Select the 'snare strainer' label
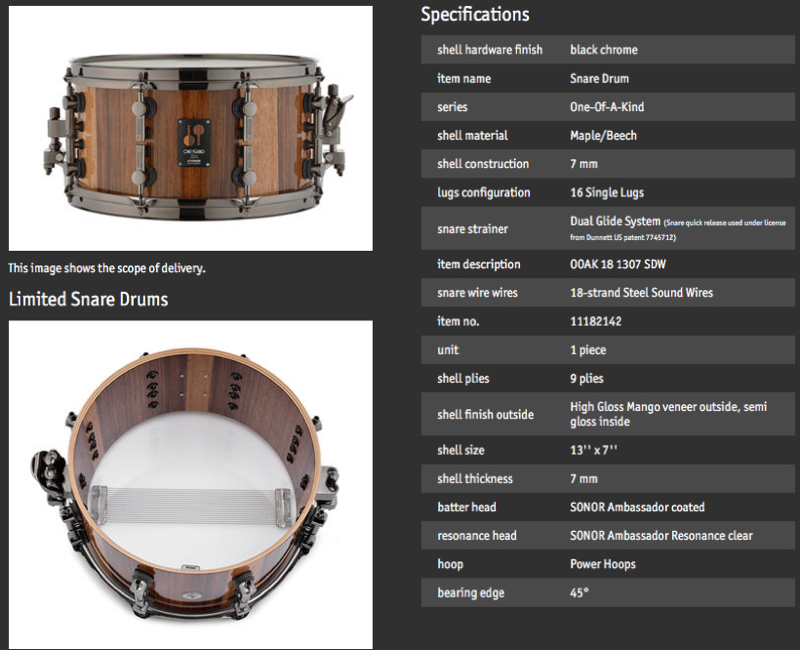800x650 pixels. (472, 229)
